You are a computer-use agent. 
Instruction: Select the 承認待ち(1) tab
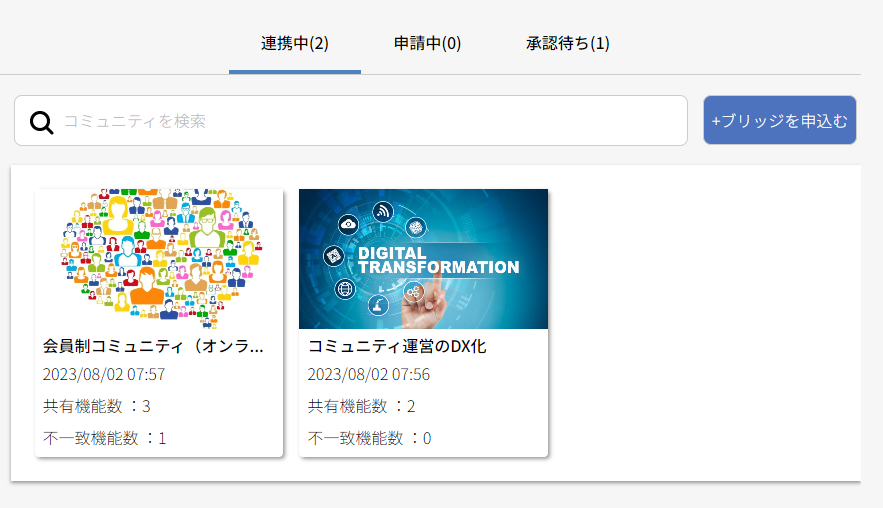[568, 43]
